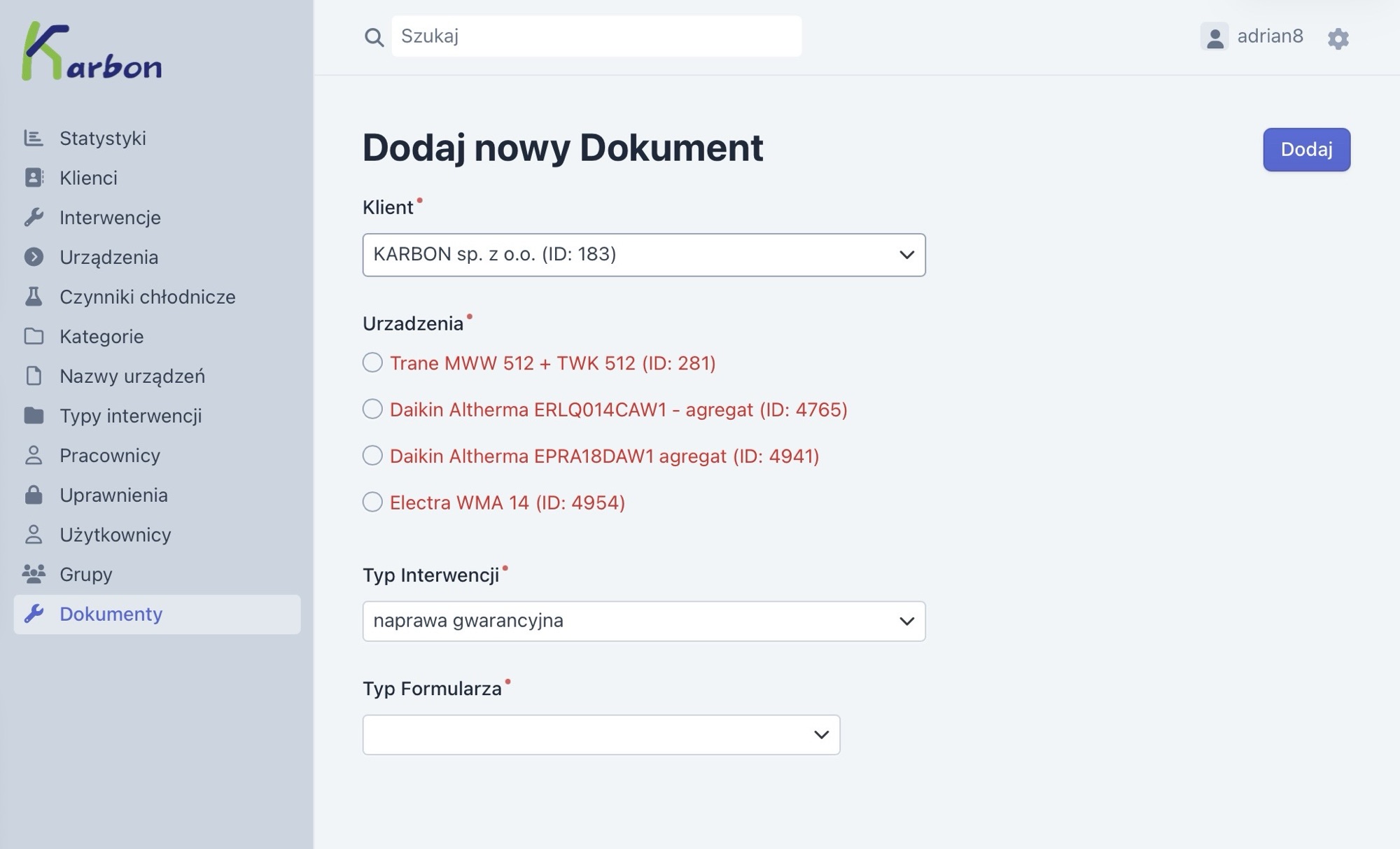
Task: Click the Uprawnienia lock icon
Action: tap(34, 495)
